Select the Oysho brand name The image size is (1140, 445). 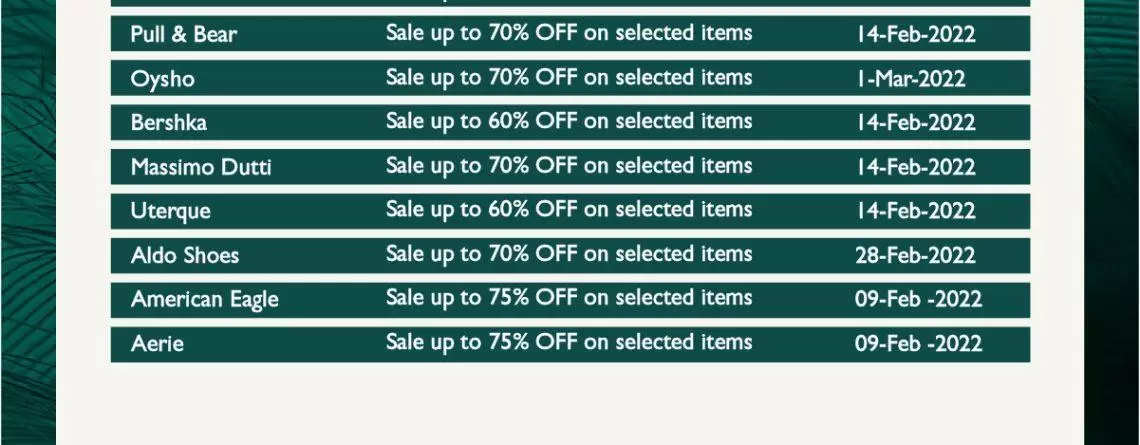[x=162, y=79]
